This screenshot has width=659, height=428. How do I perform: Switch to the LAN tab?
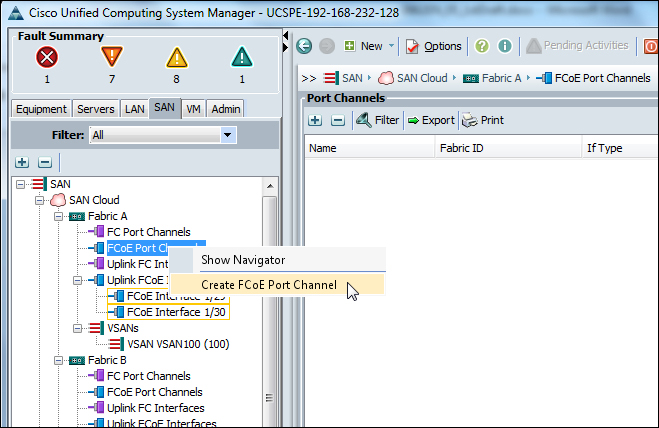coord(134,109)
